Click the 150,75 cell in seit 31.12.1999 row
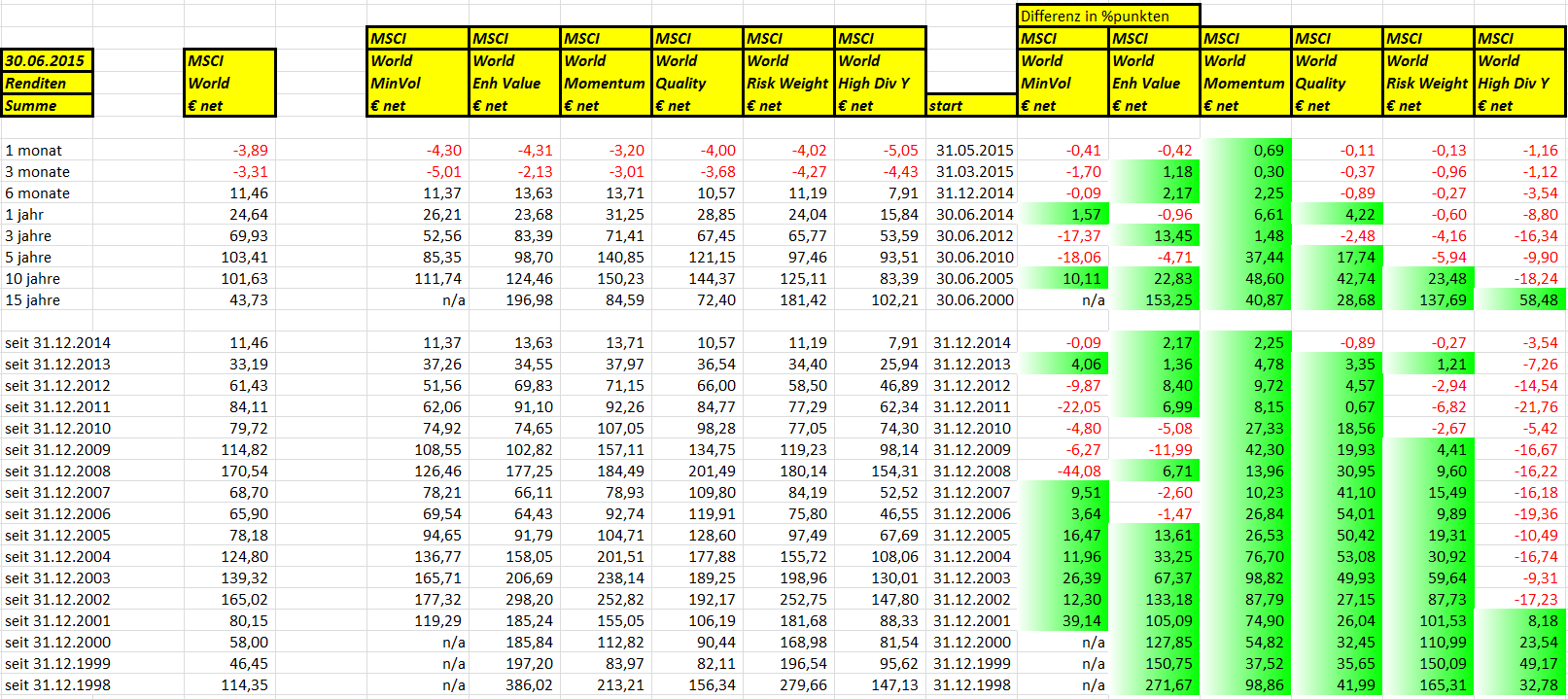 [1154, 663]
